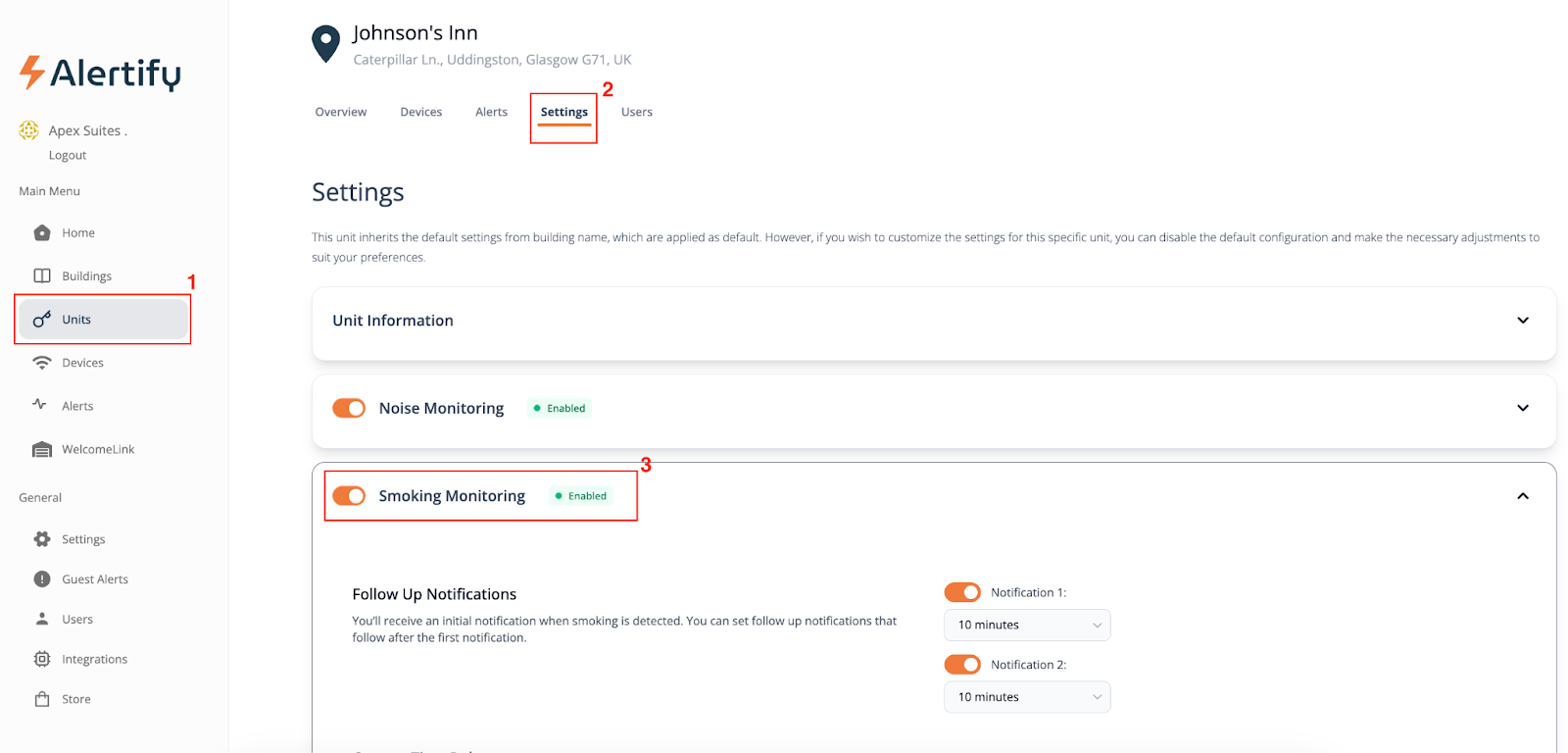Click the Alertify logo
Screen dimensions: 1568x753
[100, 74]
